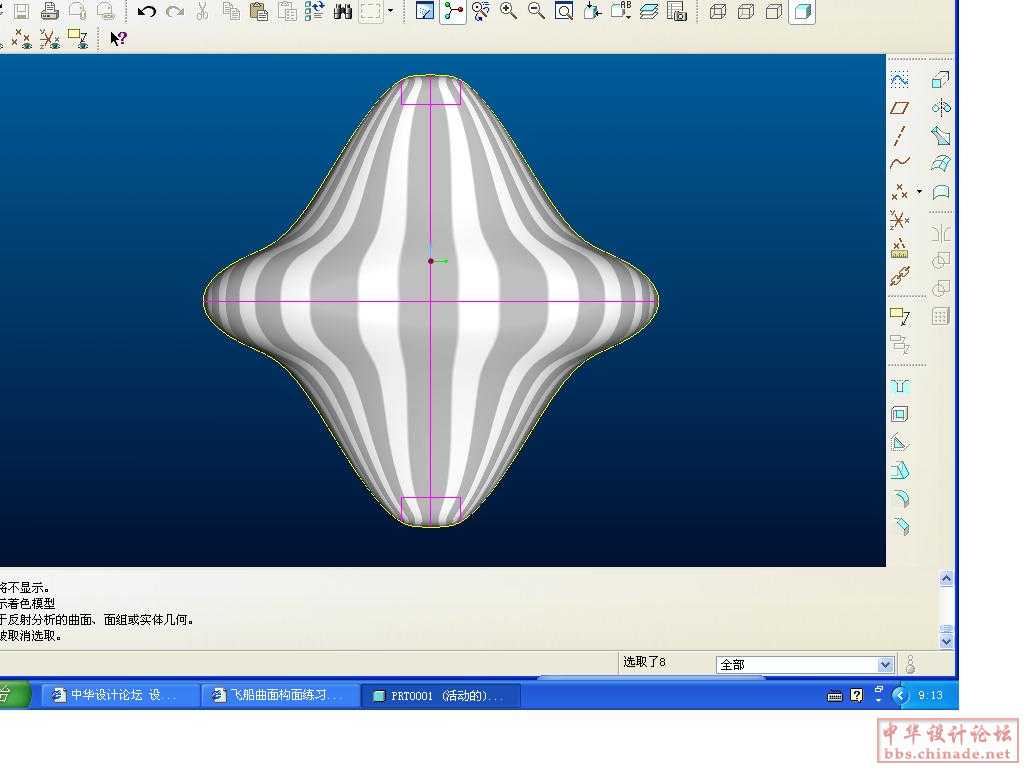Select the Draft tool
Screen dimensions: 1024x768
point(900,470)
